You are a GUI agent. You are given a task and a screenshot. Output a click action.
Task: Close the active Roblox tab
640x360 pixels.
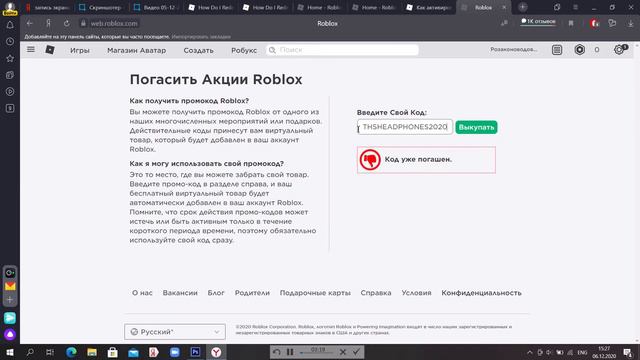(x=504, y=7)
